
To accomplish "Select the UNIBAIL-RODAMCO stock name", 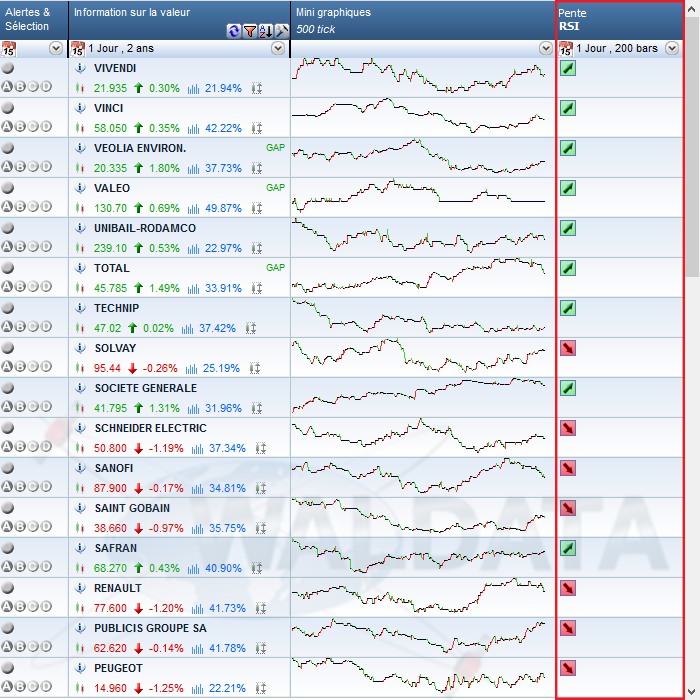I will [144, 228].
